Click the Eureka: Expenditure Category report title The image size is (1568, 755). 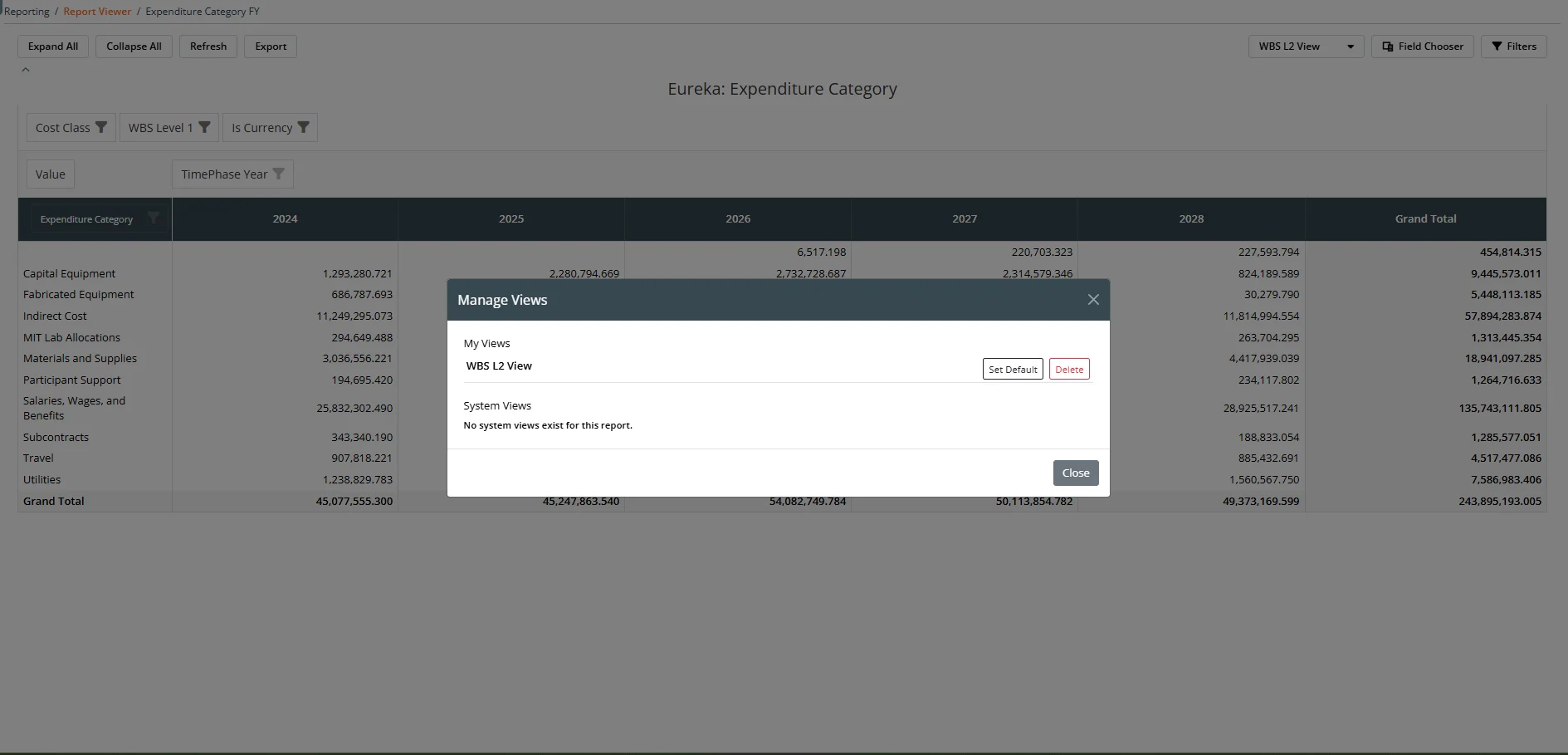click(782, 89)
